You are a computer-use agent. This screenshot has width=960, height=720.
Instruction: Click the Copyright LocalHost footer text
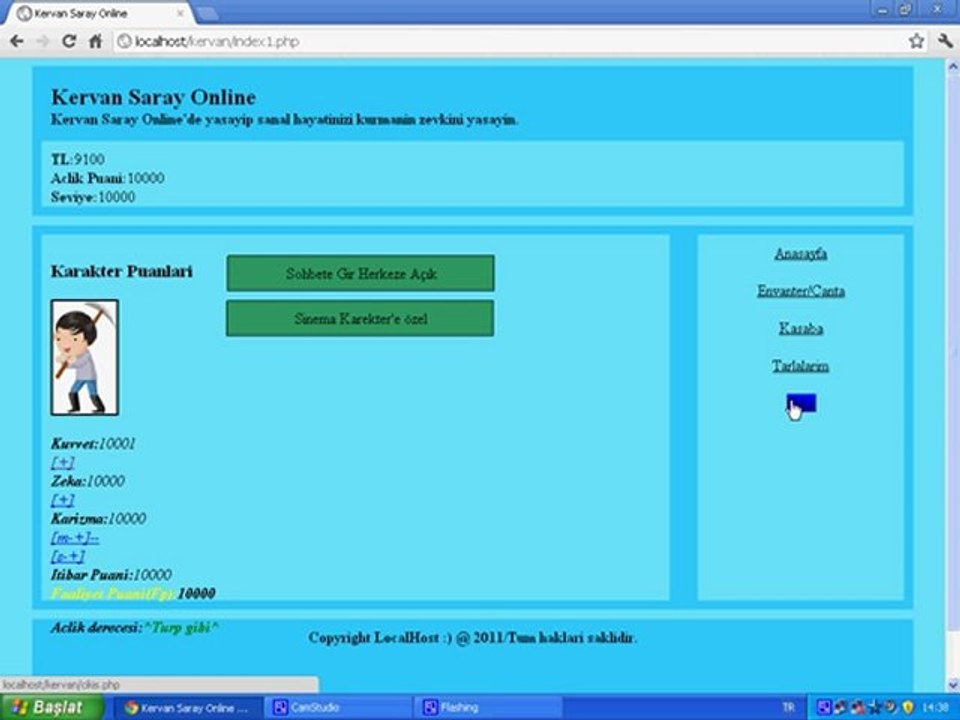click(x=473, y=638)
